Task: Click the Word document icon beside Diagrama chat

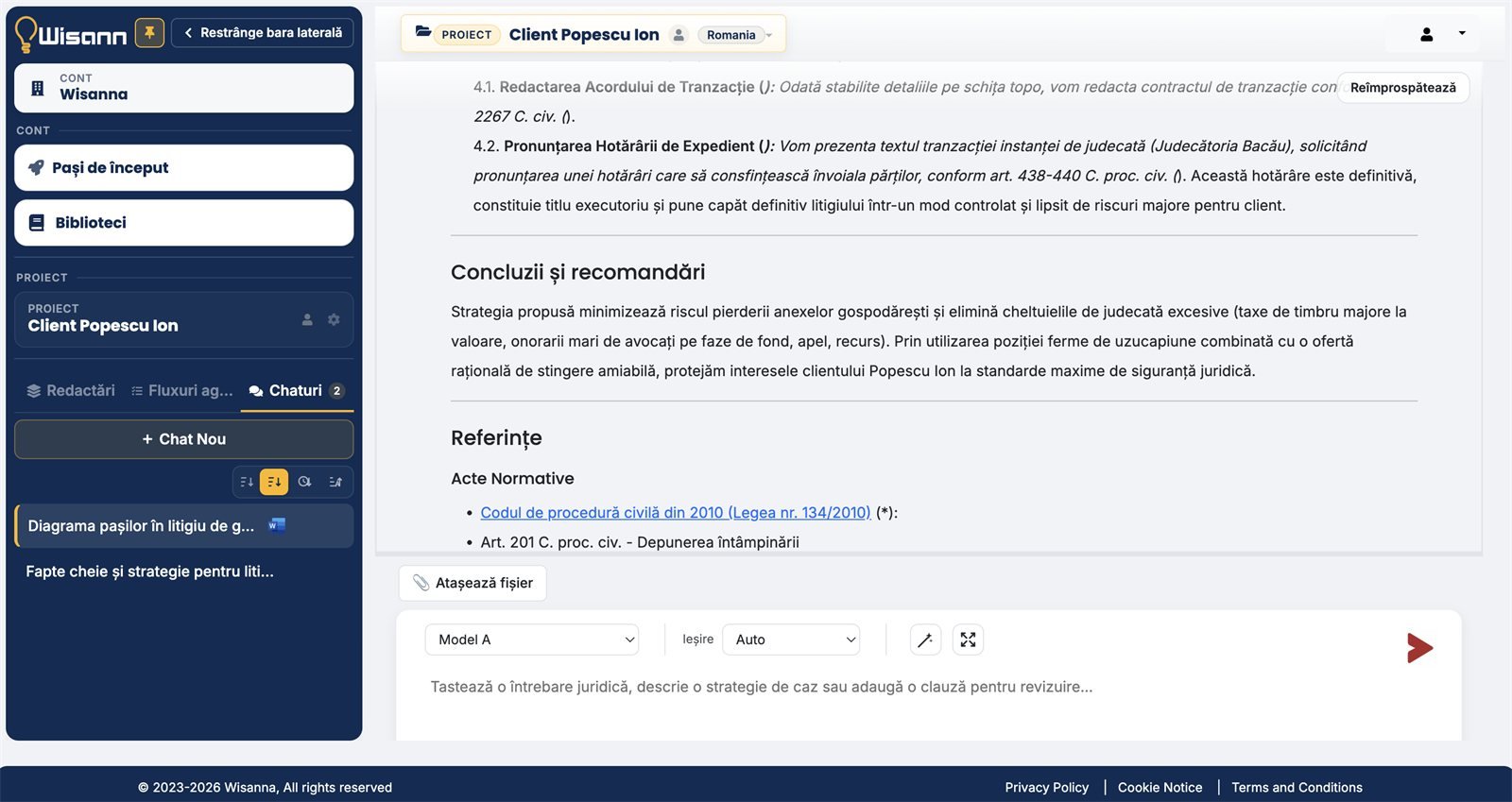Action: pyautogui.click(x=277, y=525)
